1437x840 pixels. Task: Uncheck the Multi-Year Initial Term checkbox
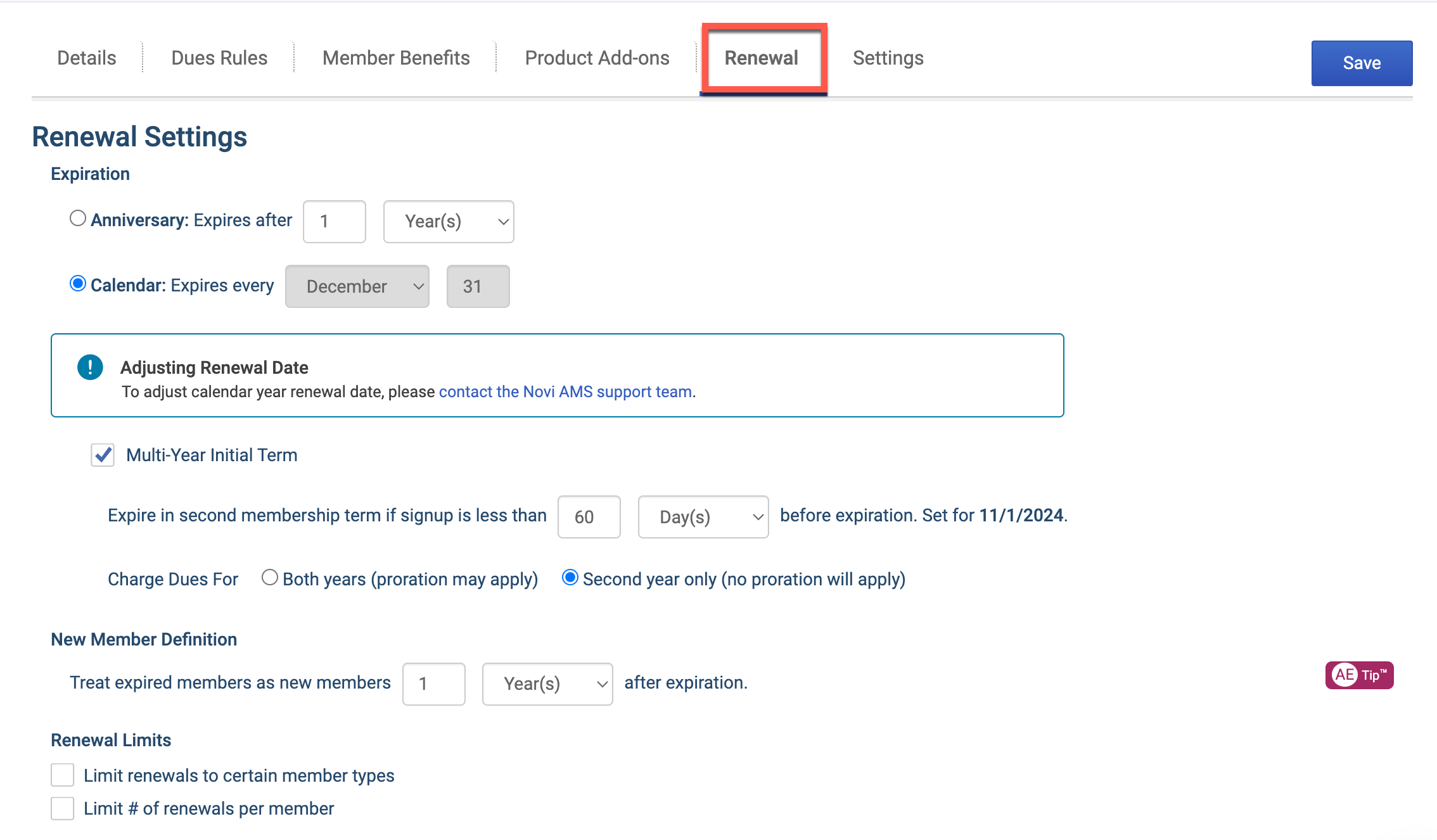pyautogui.click(x=103, y=455)
